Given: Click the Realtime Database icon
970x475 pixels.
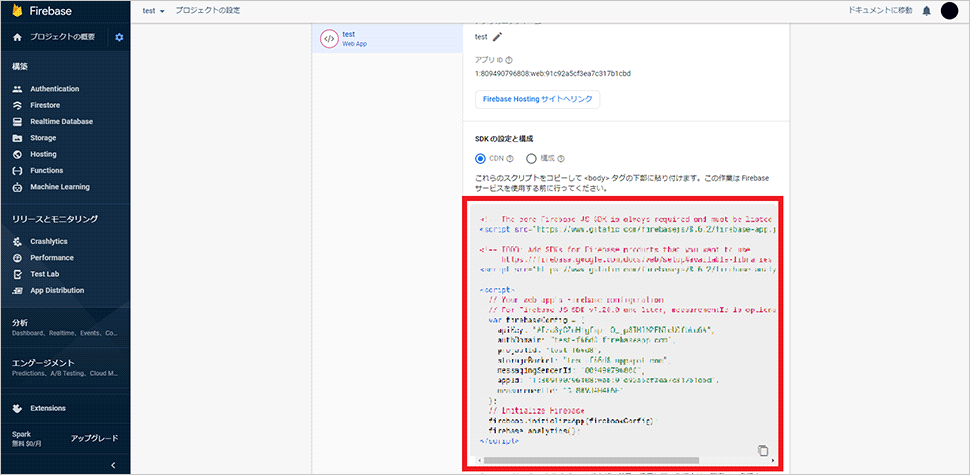Looking at the screenshot, I should [17, 122].
